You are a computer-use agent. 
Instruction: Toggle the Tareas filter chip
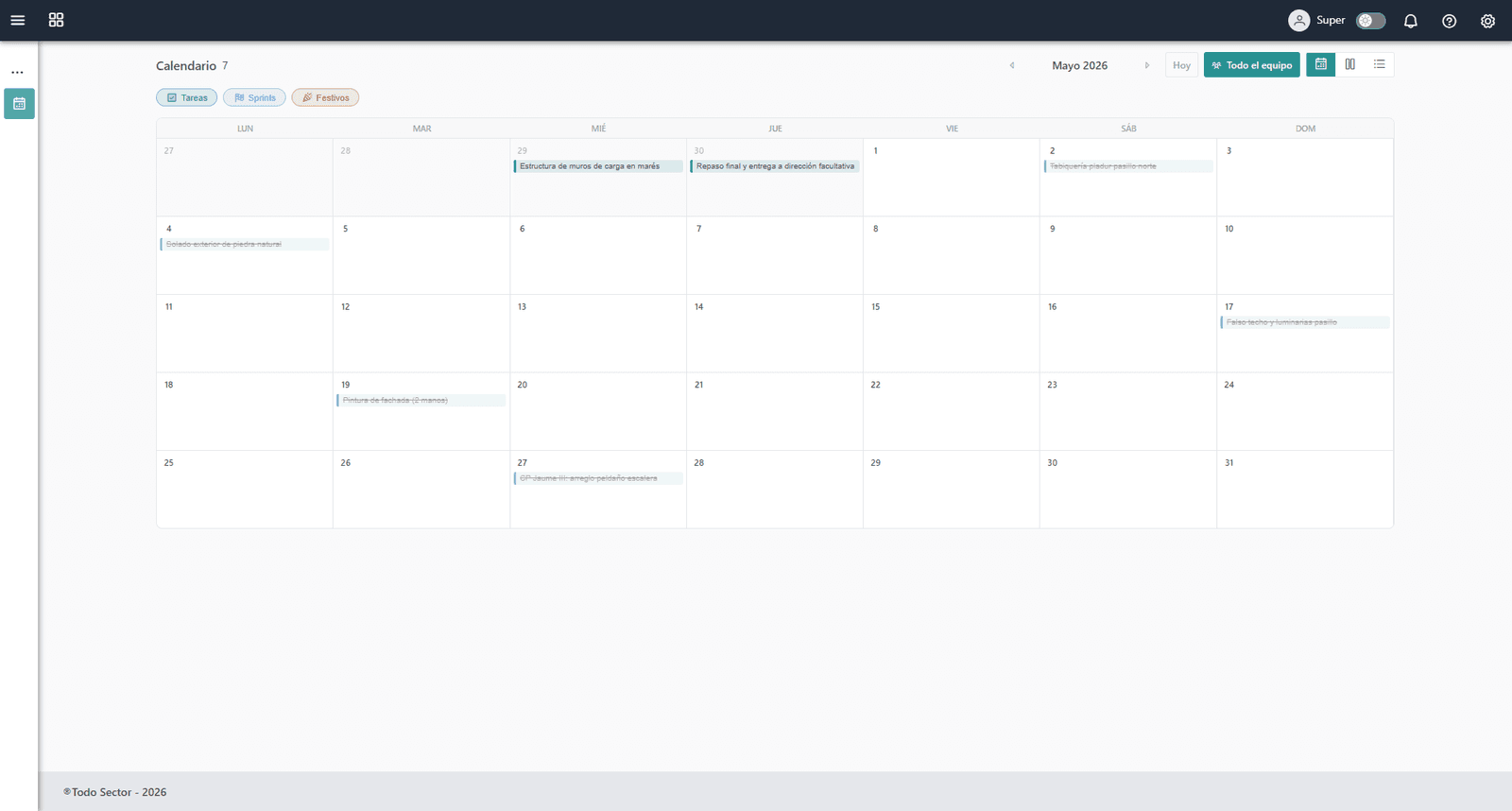[x=187, y=97]
